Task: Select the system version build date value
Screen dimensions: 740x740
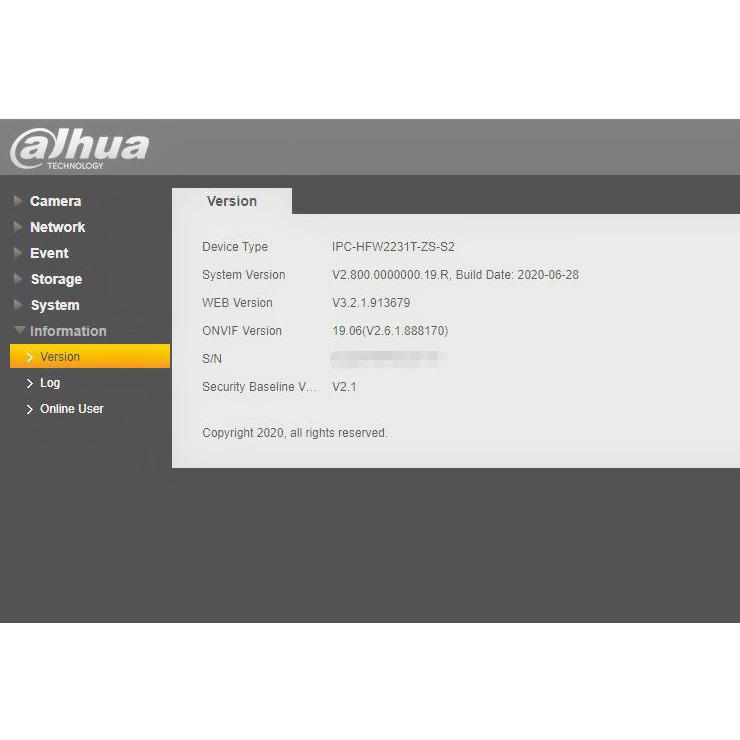Action: point(455,275)
